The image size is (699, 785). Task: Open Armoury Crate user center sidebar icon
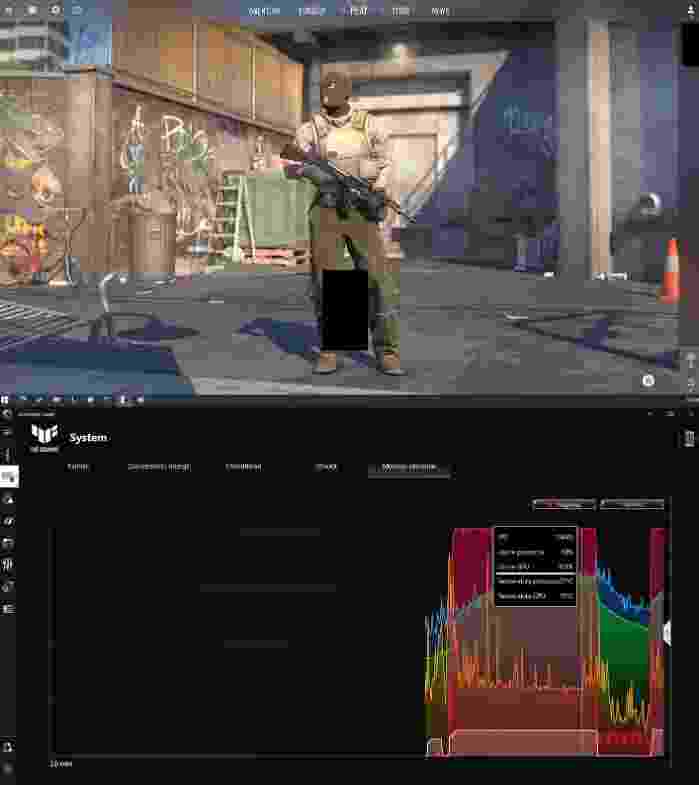pos(8,746)
